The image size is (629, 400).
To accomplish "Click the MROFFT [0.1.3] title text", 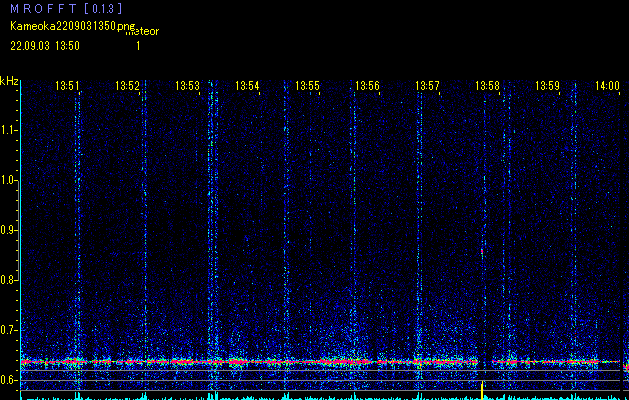I will (x=66, y=9).
